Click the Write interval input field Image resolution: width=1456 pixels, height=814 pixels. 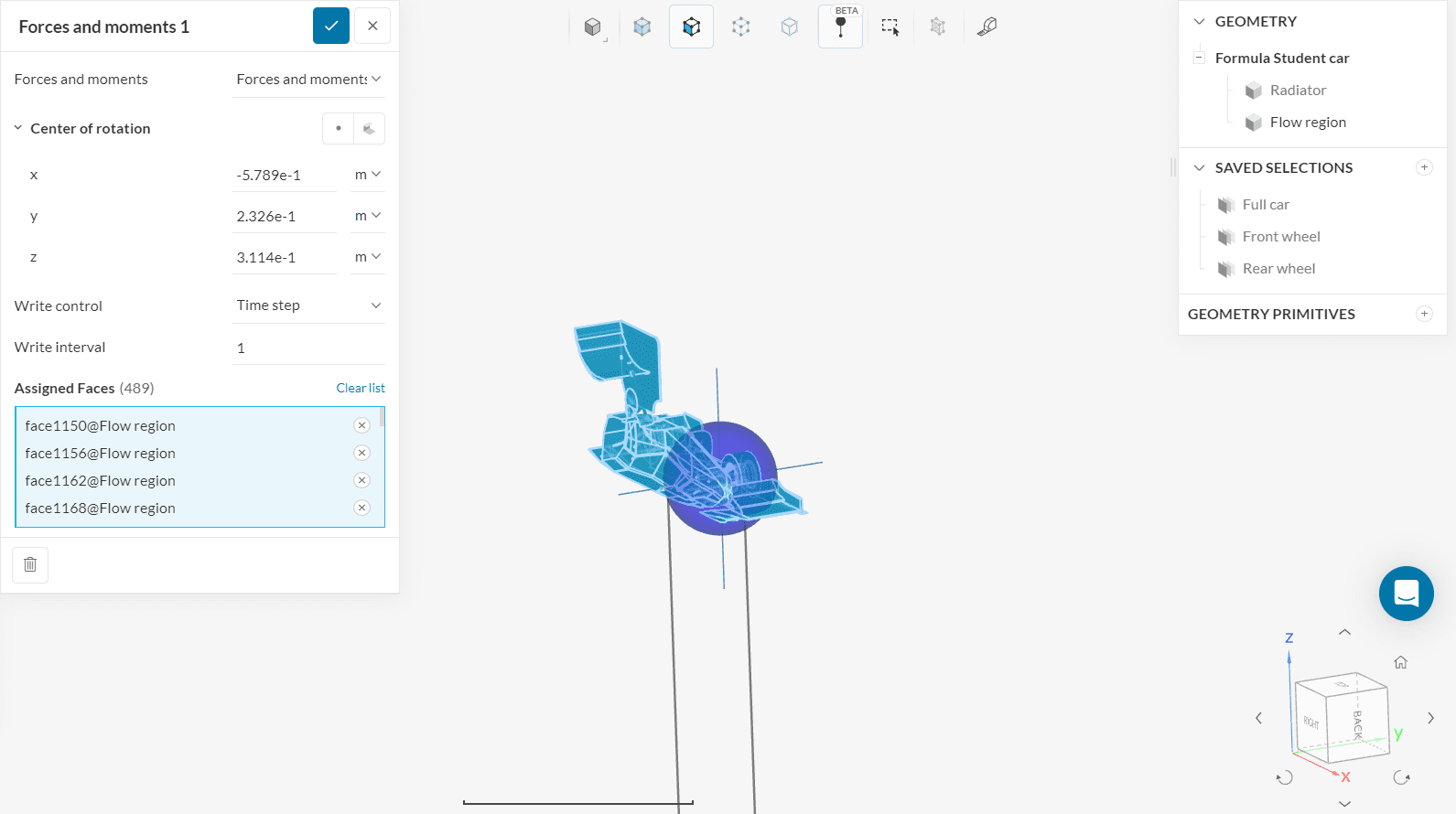[x=307, y=348]
